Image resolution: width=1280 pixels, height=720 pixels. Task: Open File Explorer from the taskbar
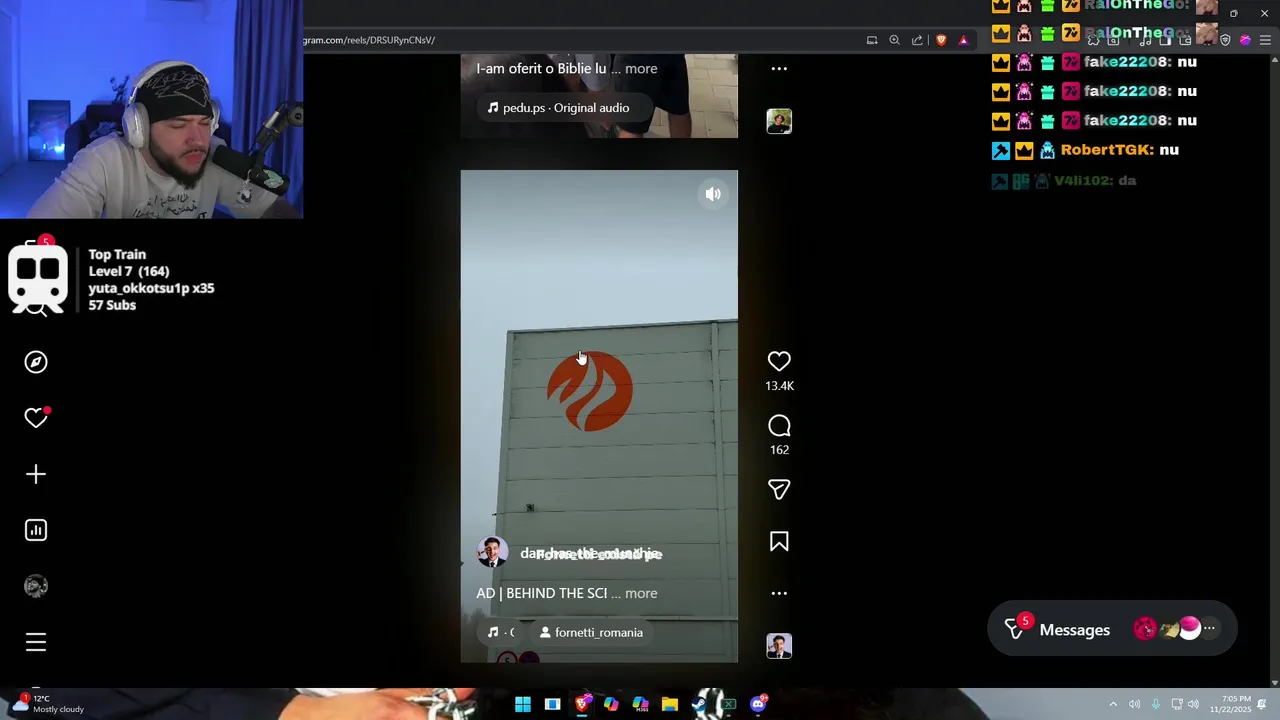click(669, 704)
